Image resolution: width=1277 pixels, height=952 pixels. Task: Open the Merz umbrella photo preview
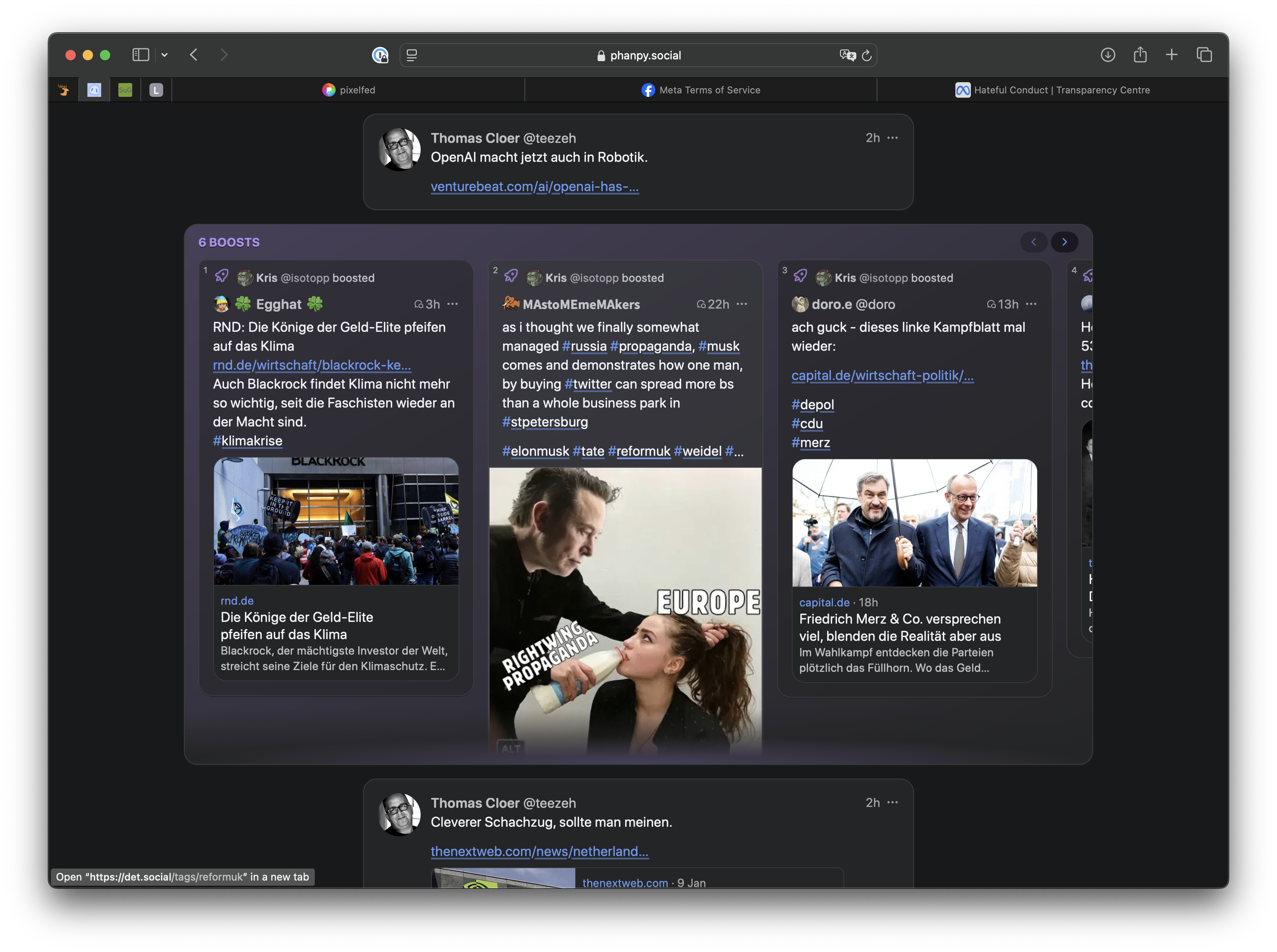(914, 522)
